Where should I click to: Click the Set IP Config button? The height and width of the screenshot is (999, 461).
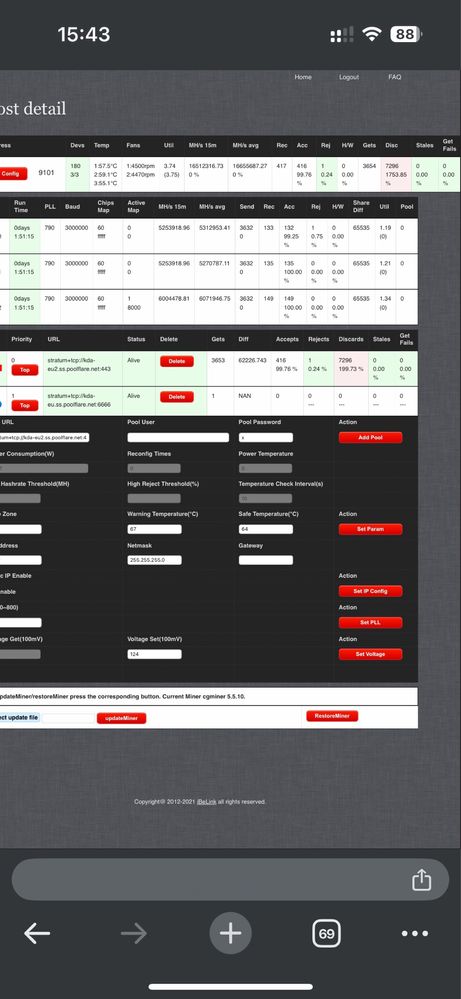(x=371, y=591)
